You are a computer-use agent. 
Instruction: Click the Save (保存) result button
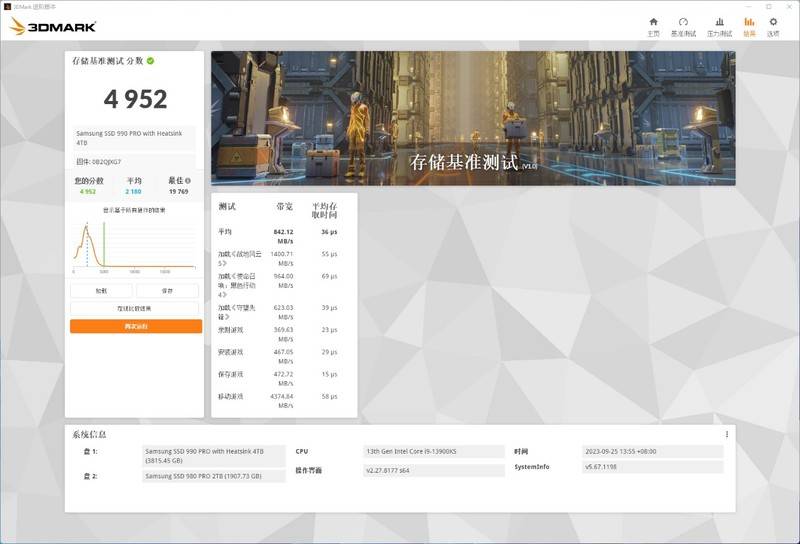coord(168,291)
